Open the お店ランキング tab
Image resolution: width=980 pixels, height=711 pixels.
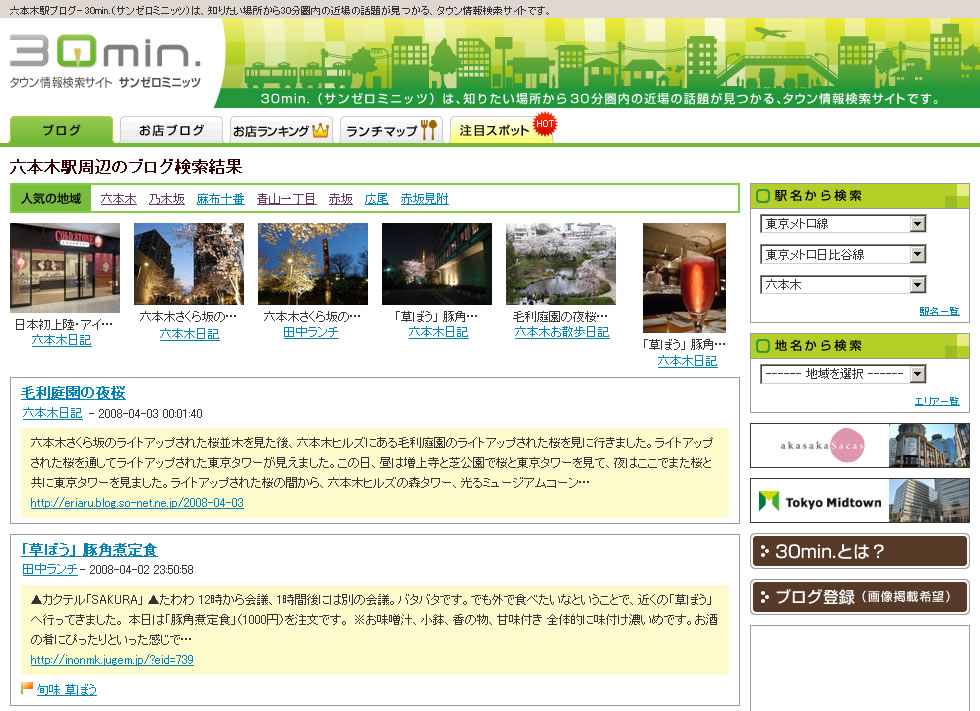(281, 130)
